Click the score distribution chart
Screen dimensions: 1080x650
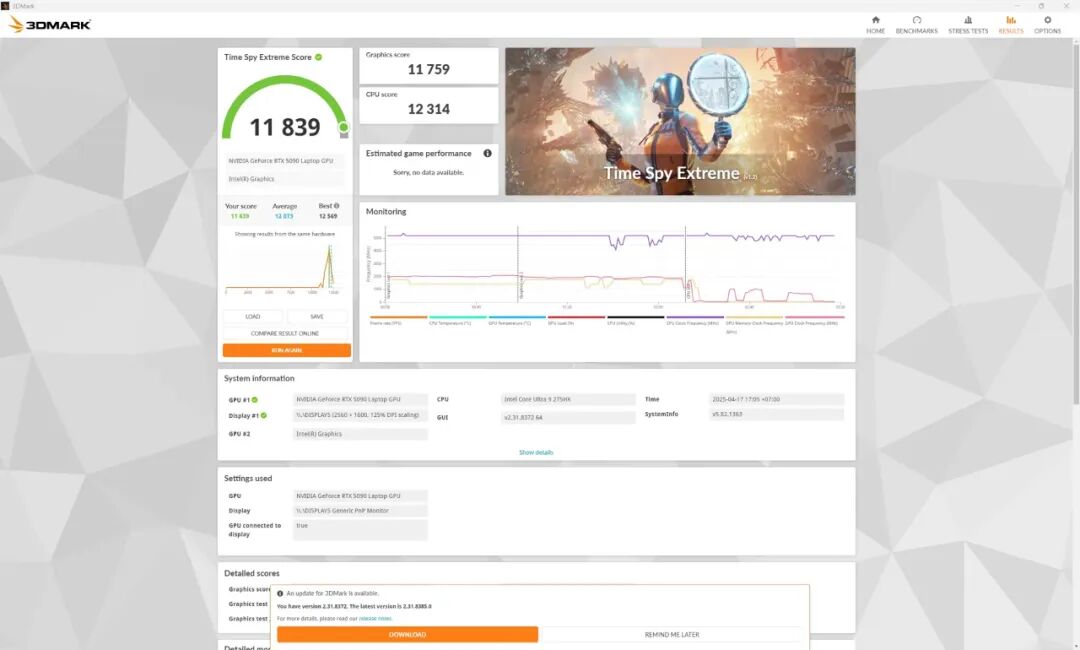[x=283, y=267]
